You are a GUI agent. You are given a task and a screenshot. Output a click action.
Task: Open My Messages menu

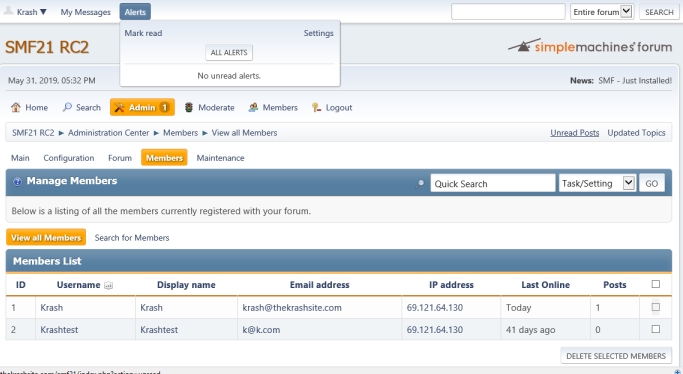click(85, 12)
